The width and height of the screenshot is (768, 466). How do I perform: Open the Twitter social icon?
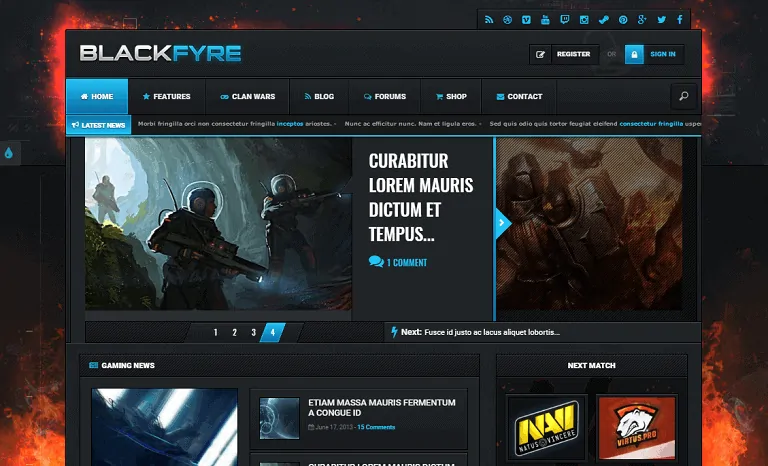[x=662, y=20]
